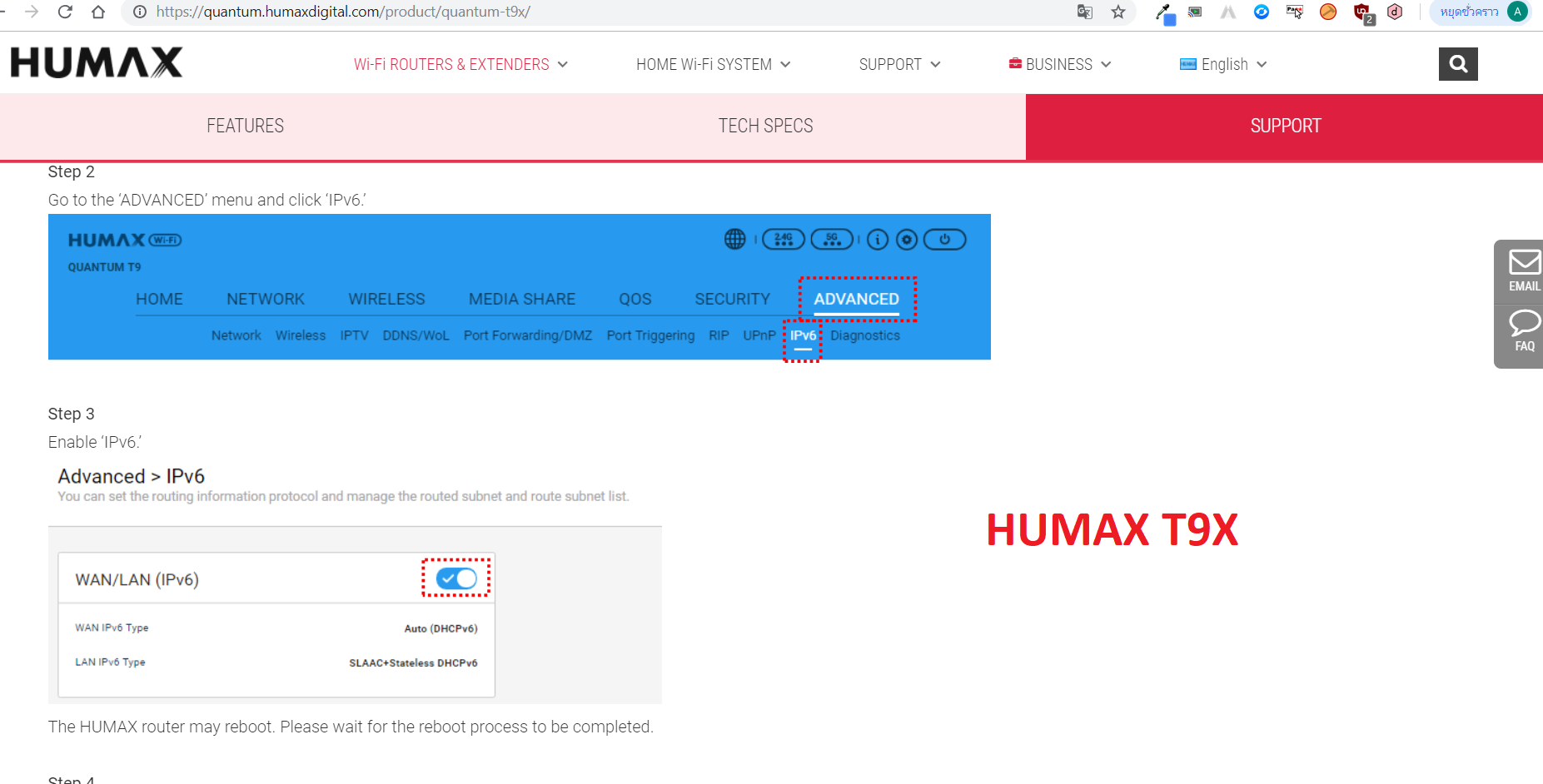The width and height of the screenshot is (1543, 784).
Task: Open the paused Chrome profile button
Action: click(x=1481, y=12)
